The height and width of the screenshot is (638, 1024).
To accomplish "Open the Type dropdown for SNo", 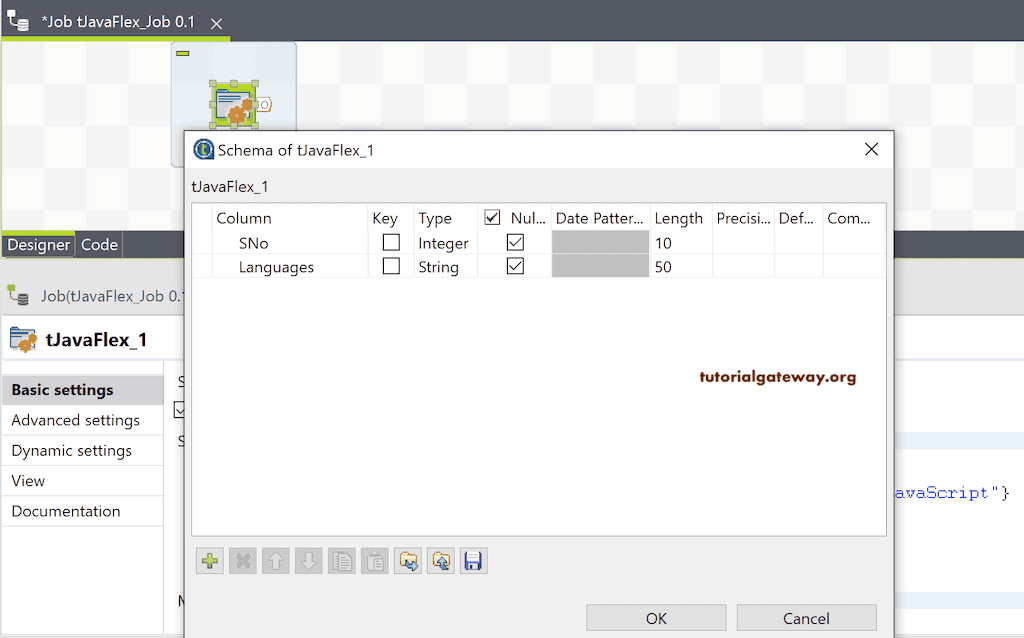I will coord(444,242).
